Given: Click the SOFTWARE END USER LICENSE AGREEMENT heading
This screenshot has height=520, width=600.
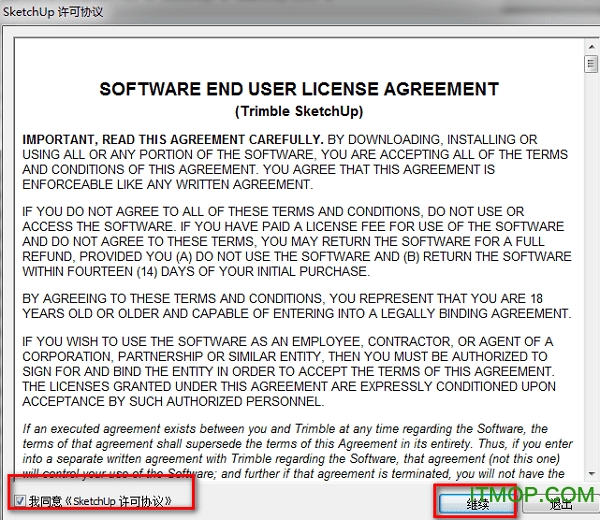Looking at the screenshot, I should tap(298, 89).
